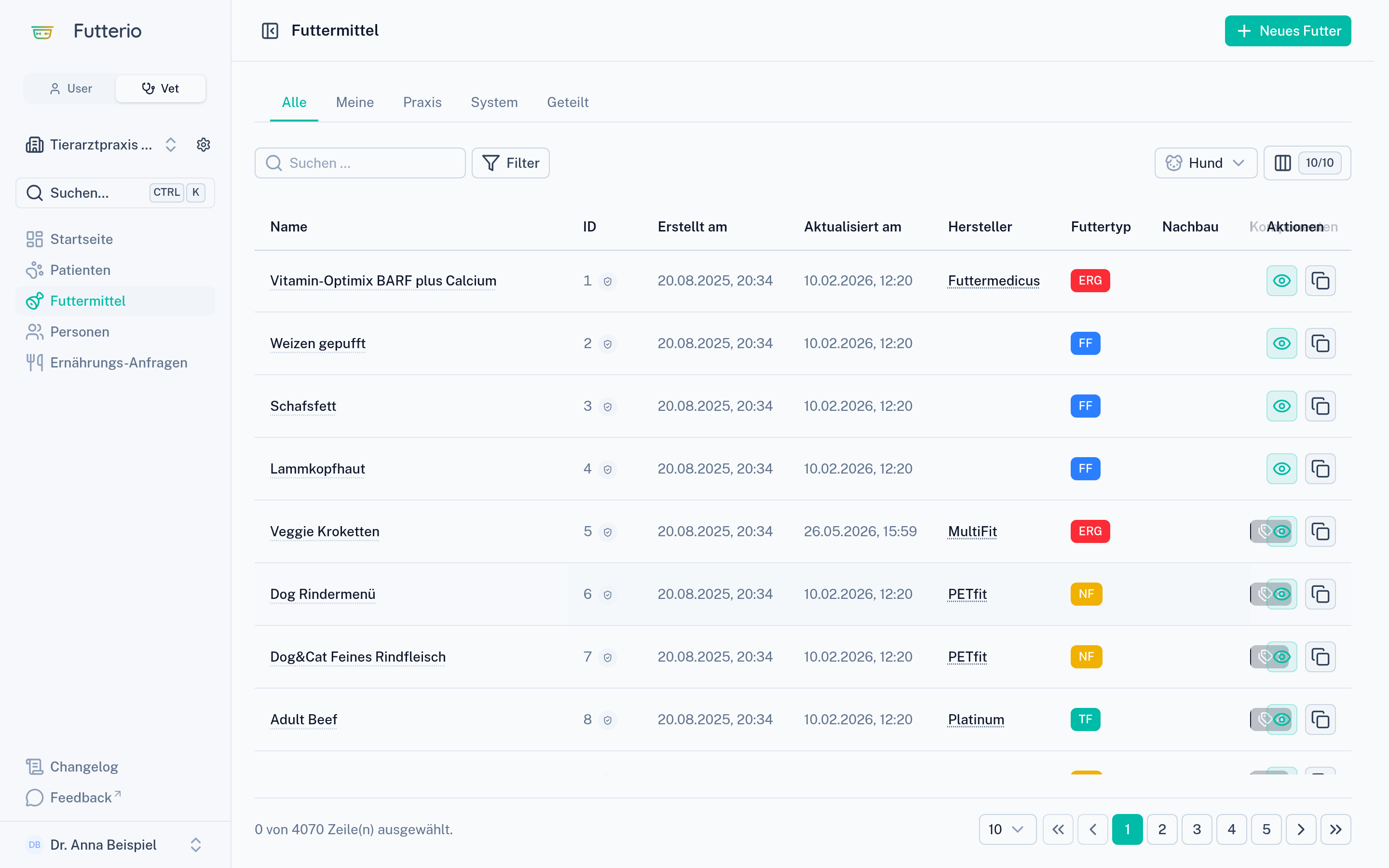Collapse sidebar with the panel icon

270,31
